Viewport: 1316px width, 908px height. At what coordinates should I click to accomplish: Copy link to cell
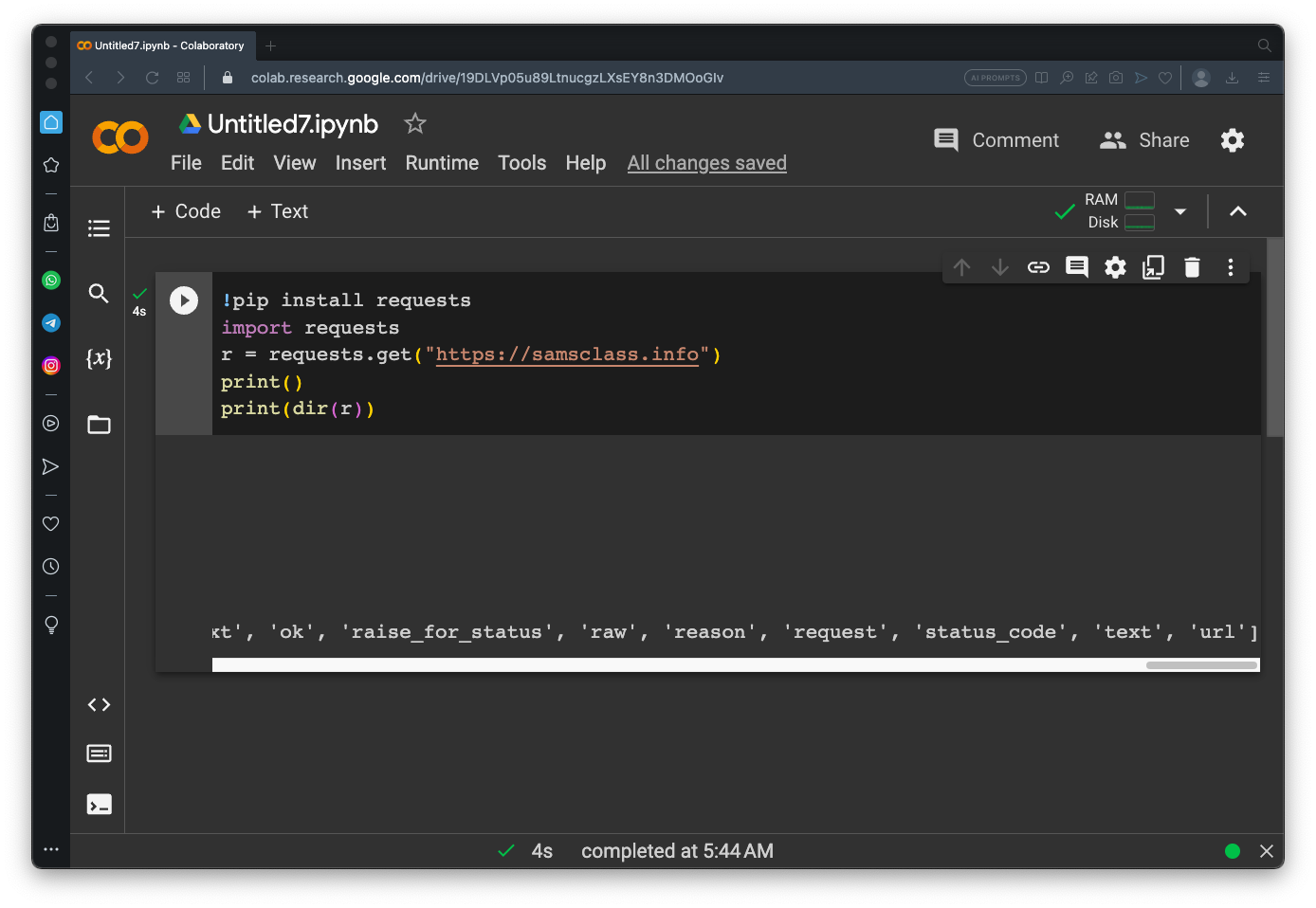1038,267
